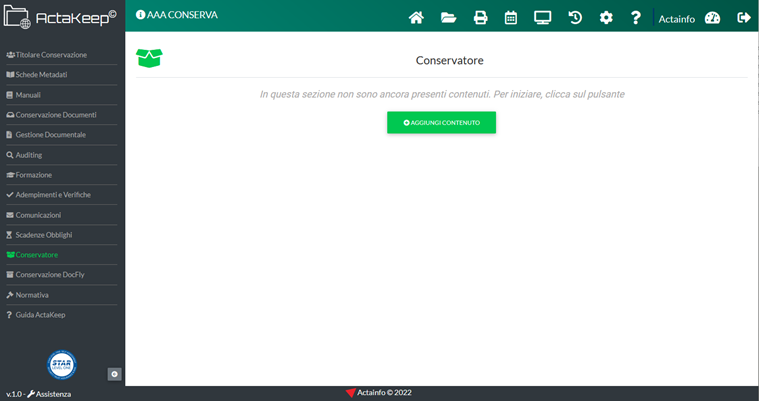Collapse sidebar with small round button
Screen dimensions: 759x401
pos(114,374)
